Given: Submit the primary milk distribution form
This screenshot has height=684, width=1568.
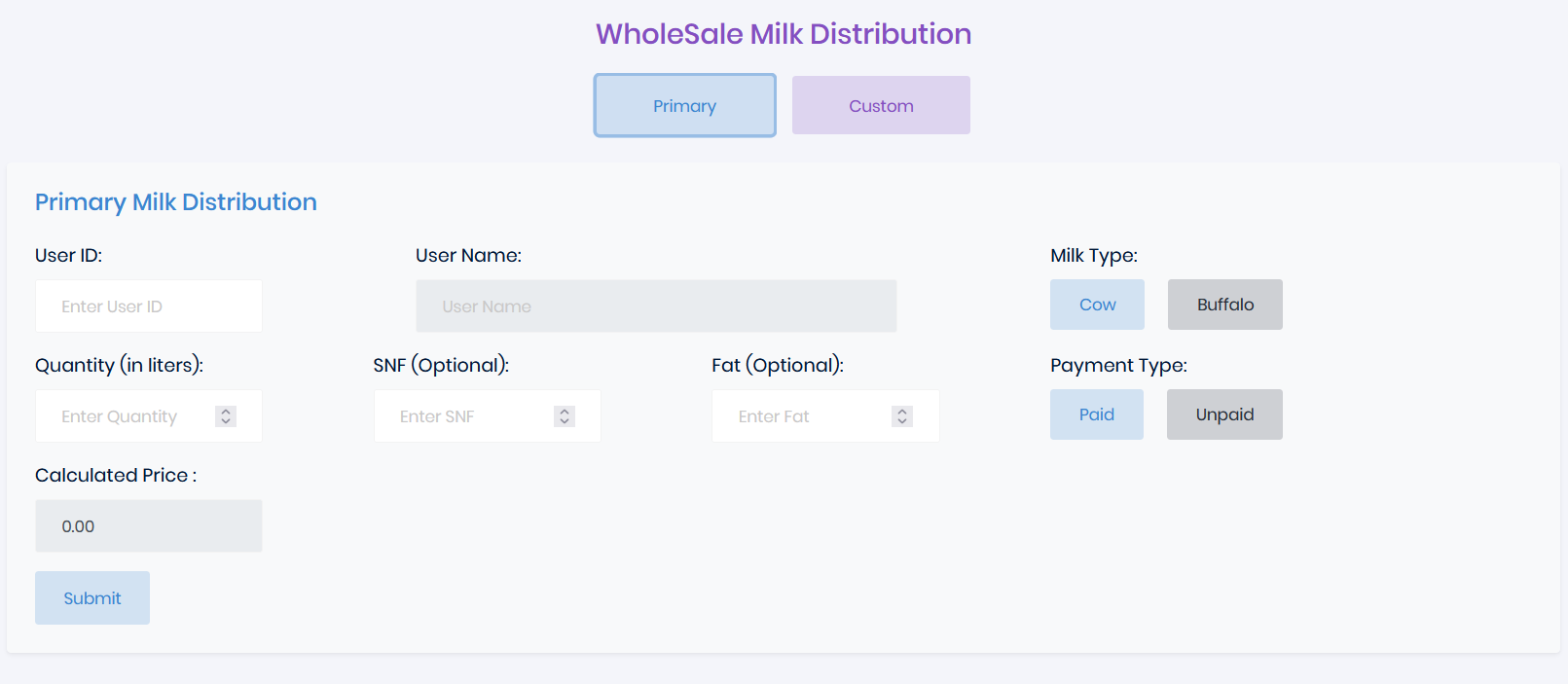Looking at the screenshot, I should [91, 597].
